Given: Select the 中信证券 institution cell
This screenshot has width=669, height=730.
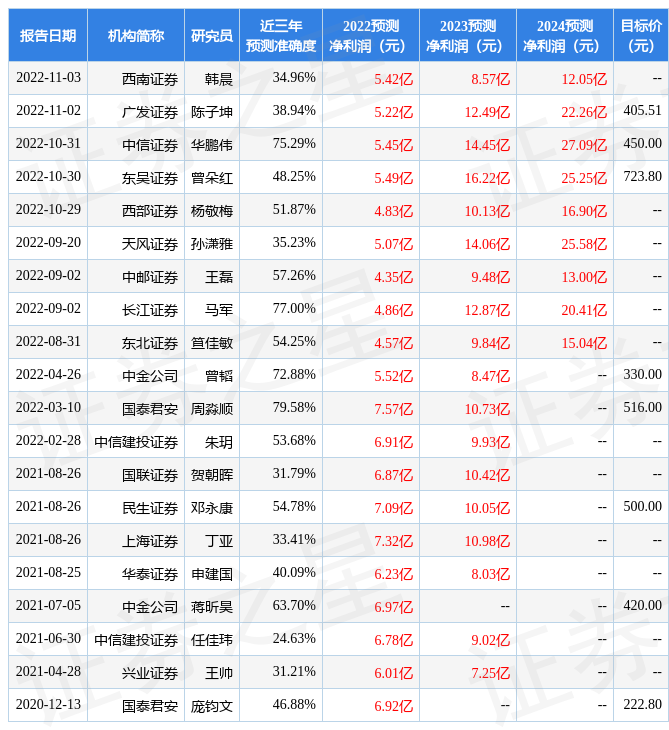Looking at the screenshot, I should pos(150,144).
